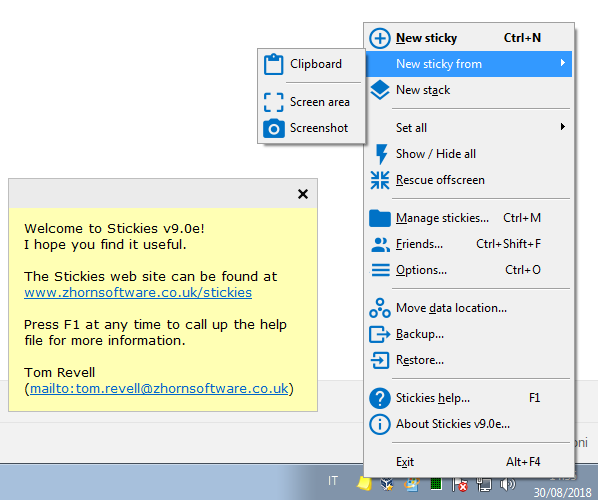Click the Screenshot camera icon
The width and height of the screenshot is (598, 500).
click(273, 128)
